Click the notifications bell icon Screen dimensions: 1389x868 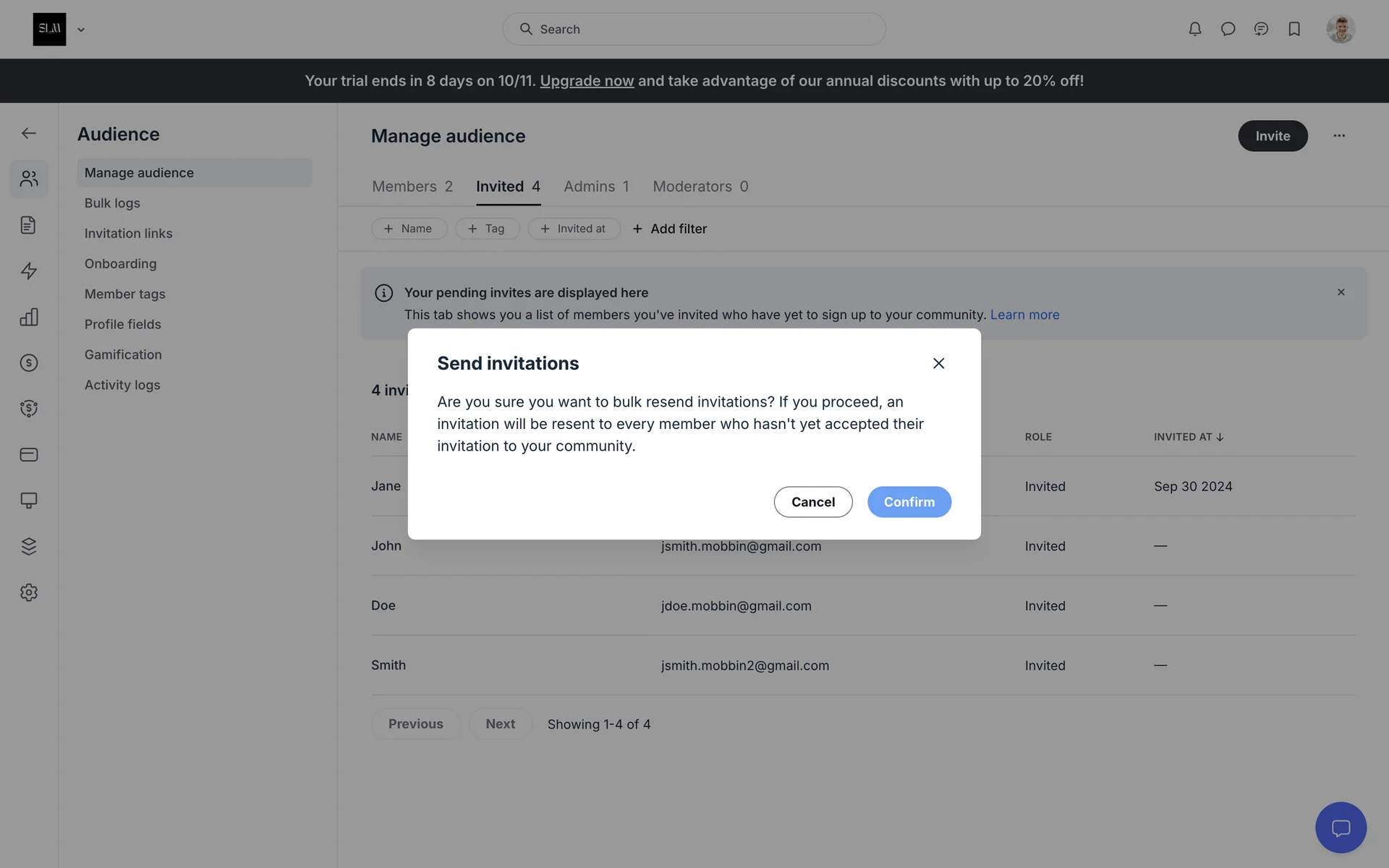click(1194, 29)
